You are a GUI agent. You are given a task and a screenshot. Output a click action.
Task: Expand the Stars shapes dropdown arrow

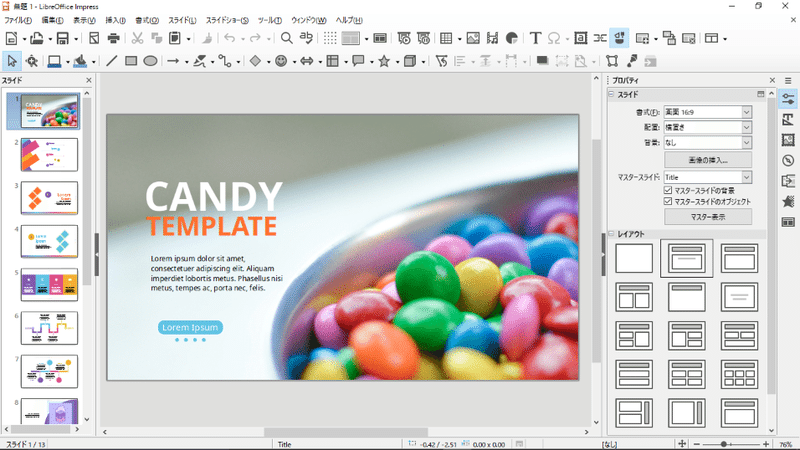[x=396, y=62]
